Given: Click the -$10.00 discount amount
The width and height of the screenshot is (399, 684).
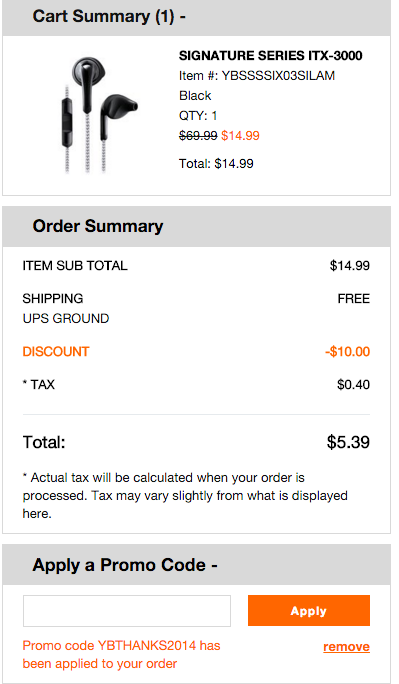Looking at the screenshot, I should [348, 352].
